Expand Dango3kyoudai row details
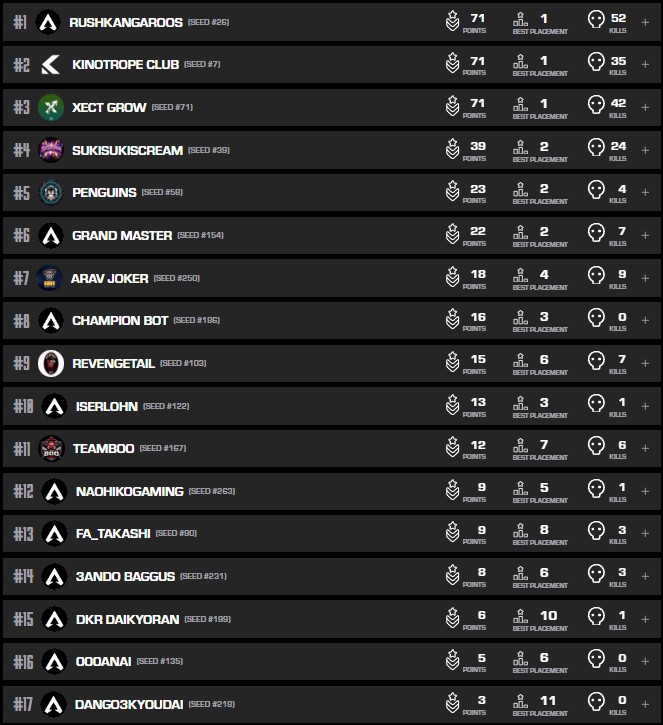 pyautogui.click(x=645, y=704)
